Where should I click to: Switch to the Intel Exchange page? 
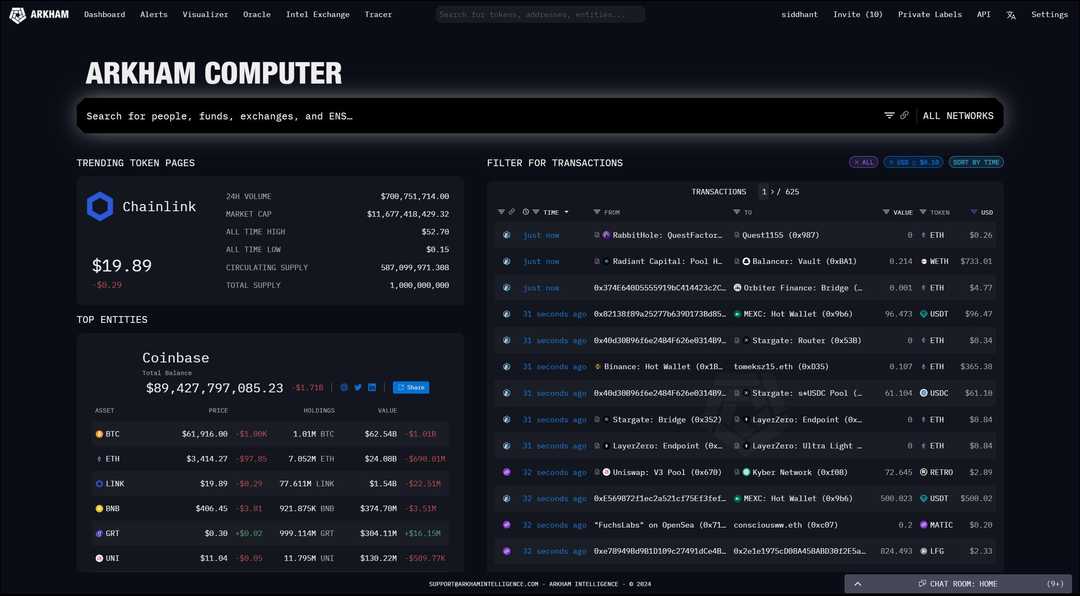coord(317,14)
